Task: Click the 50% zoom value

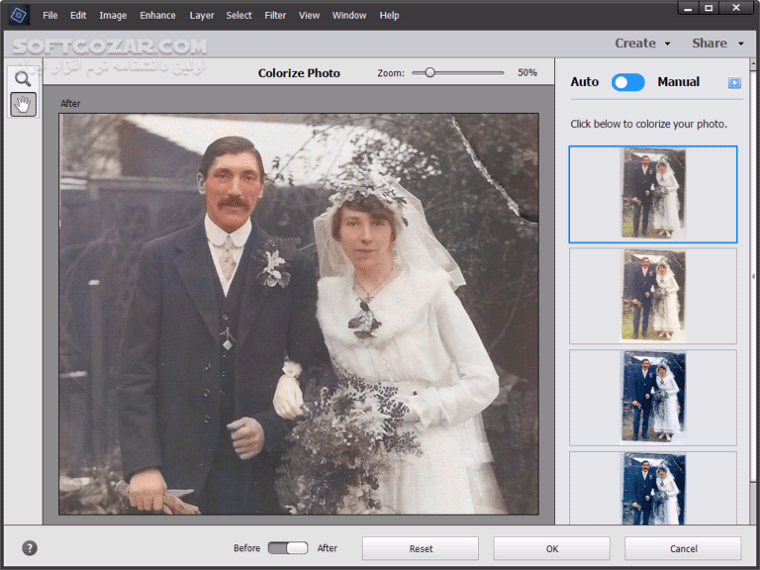Action: (x=527, y=73)
